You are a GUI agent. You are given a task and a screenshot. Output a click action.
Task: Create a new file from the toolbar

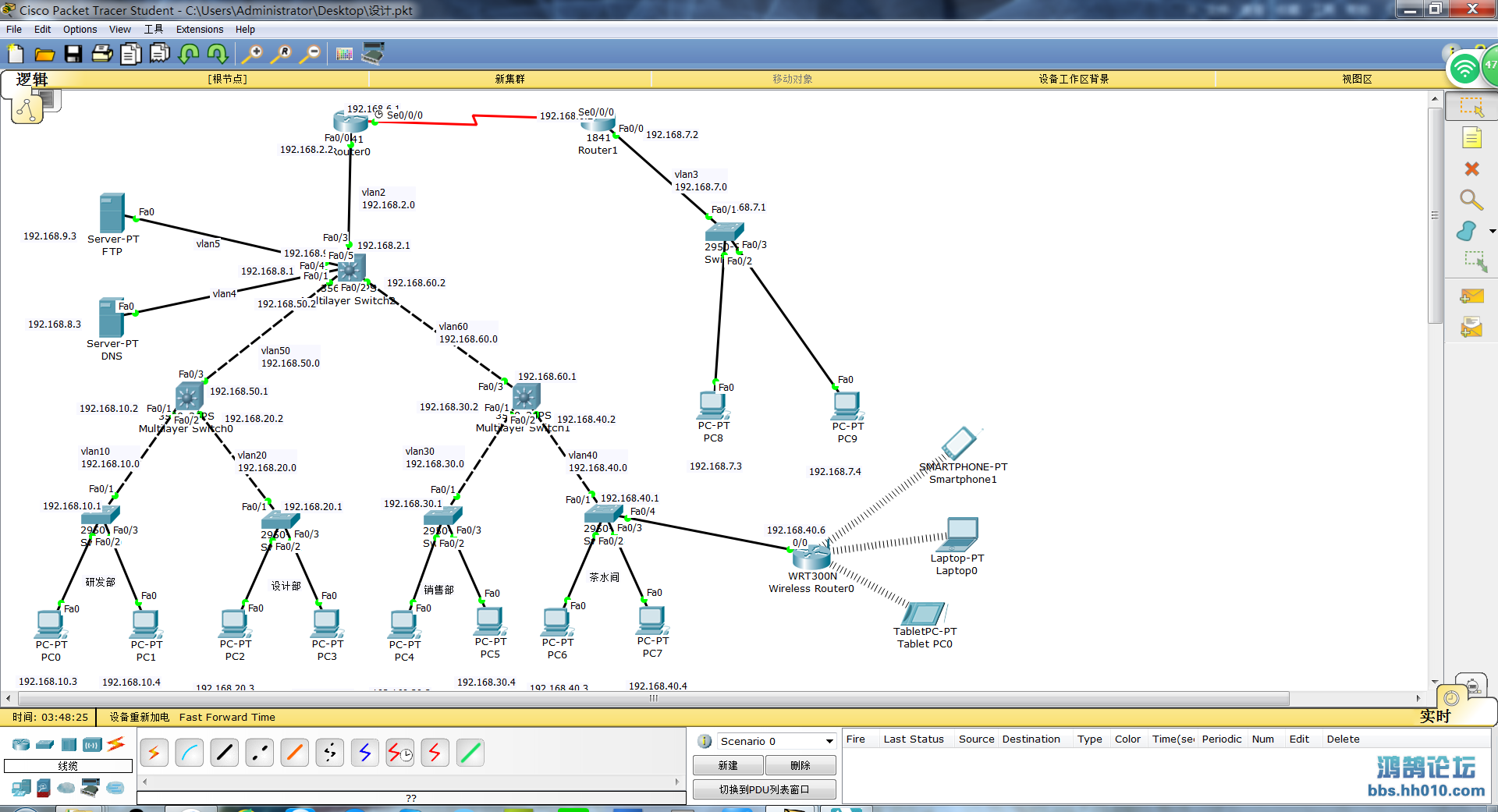tap(16, 54)
